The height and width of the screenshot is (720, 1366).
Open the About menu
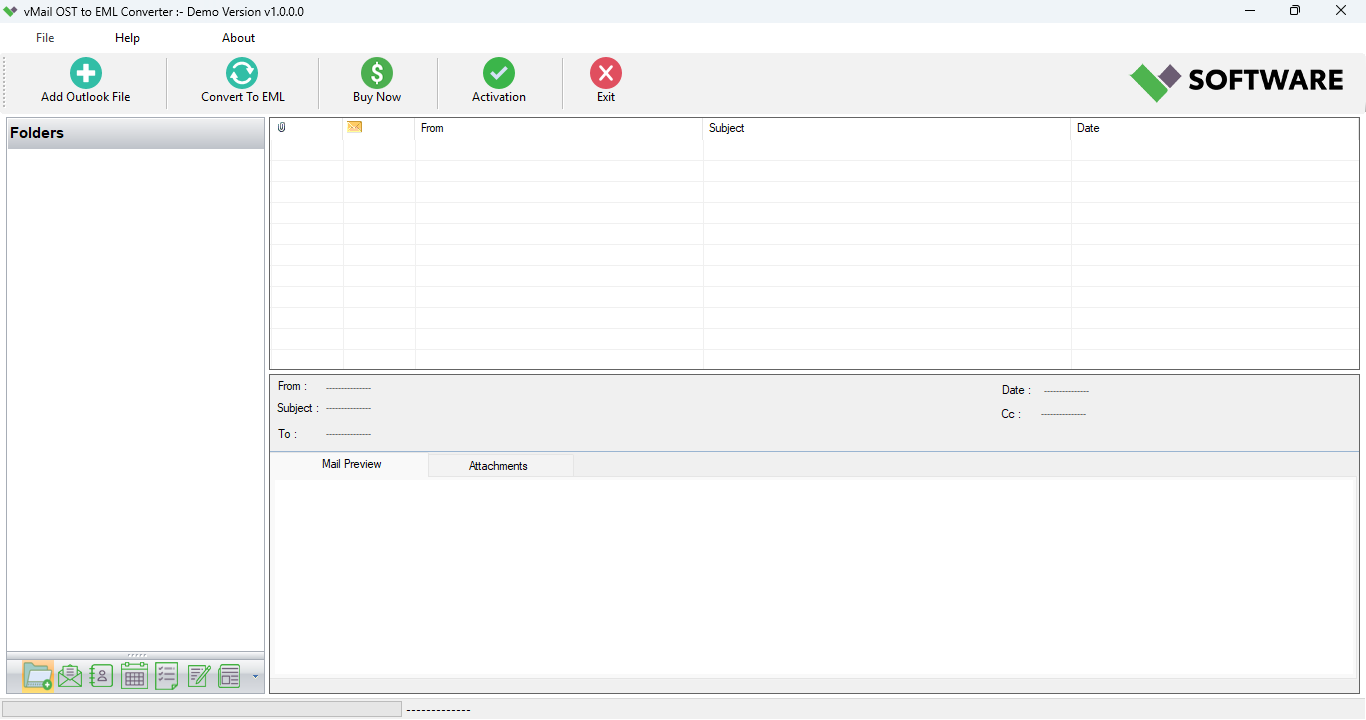coord(238,37)
